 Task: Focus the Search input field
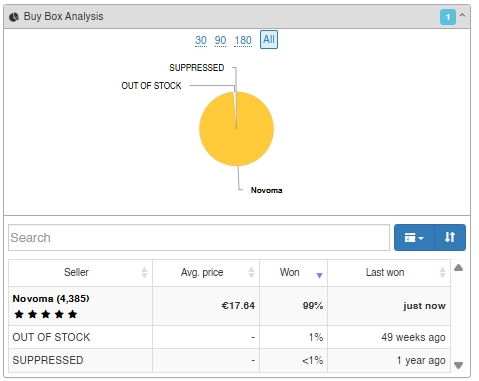[x=199, y=237]
